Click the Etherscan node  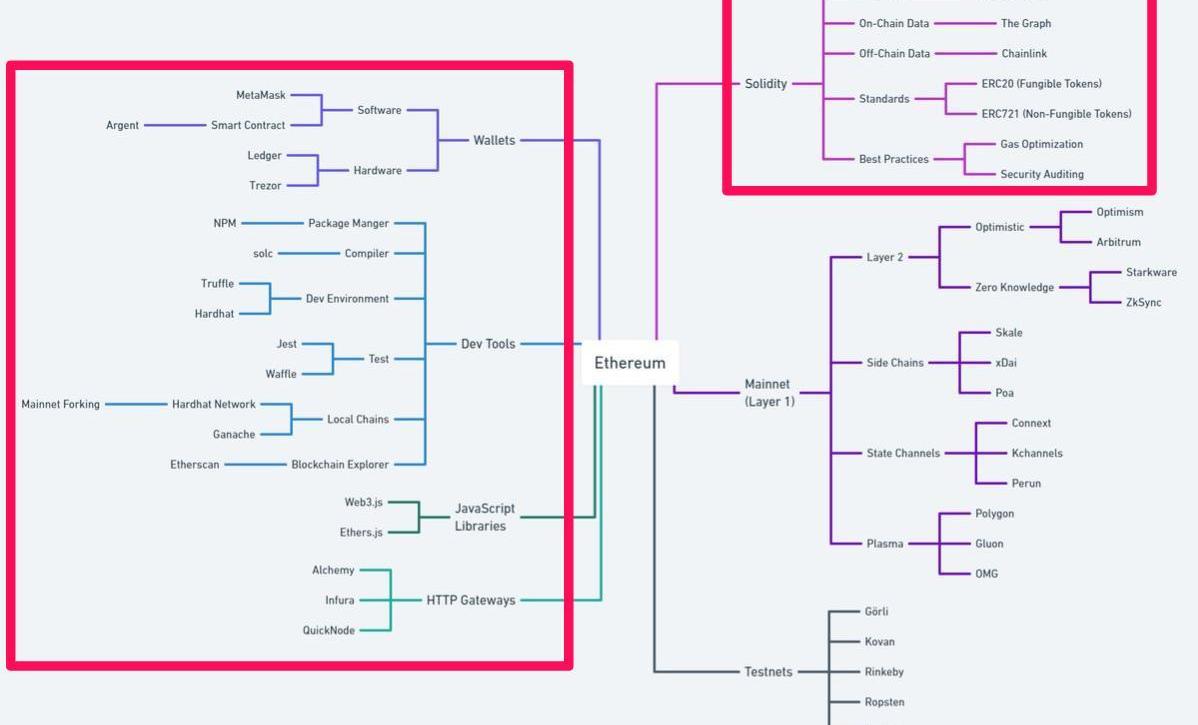click(x=195, y=465)
